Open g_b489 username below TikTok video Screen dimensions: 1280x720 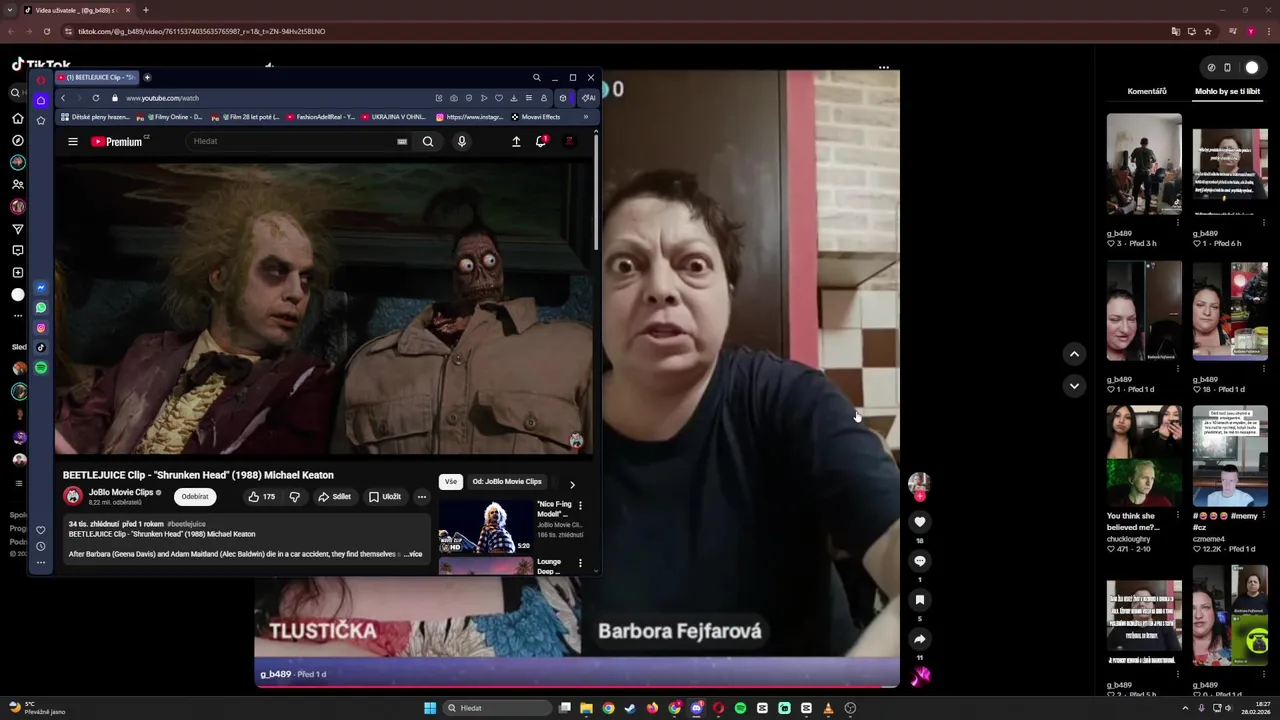point(275,674)
